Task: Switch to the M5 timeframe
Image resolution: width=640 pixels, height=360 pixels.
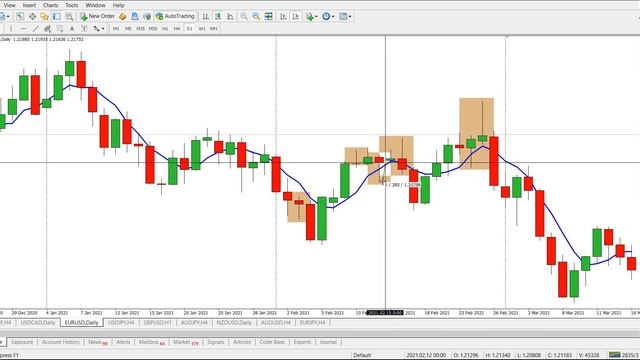Action: pyautogui.click(x=128, y=29)
